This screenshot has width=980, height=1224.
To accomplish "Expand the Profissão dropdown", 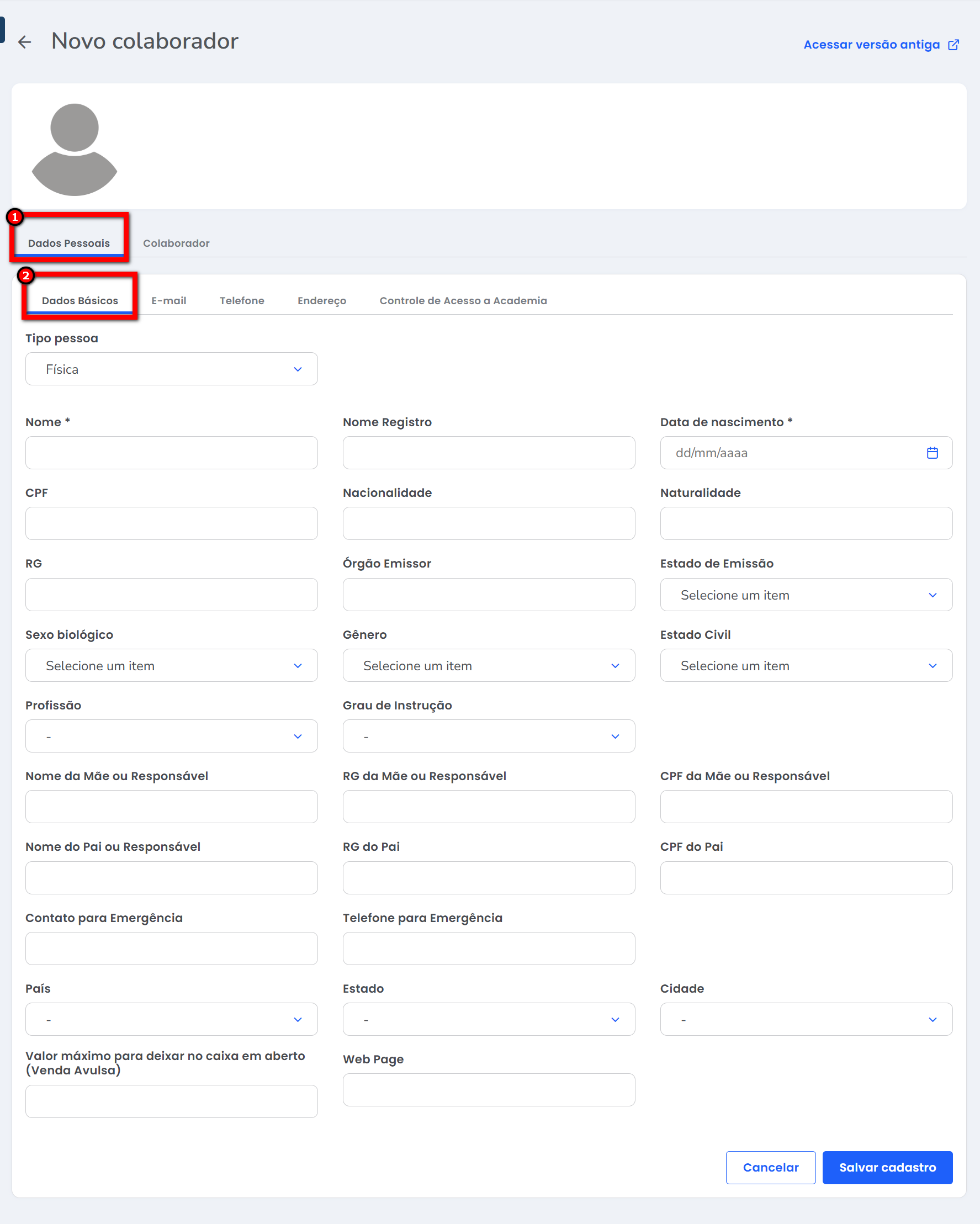I will pyautogui.click(x=171, y=736).
